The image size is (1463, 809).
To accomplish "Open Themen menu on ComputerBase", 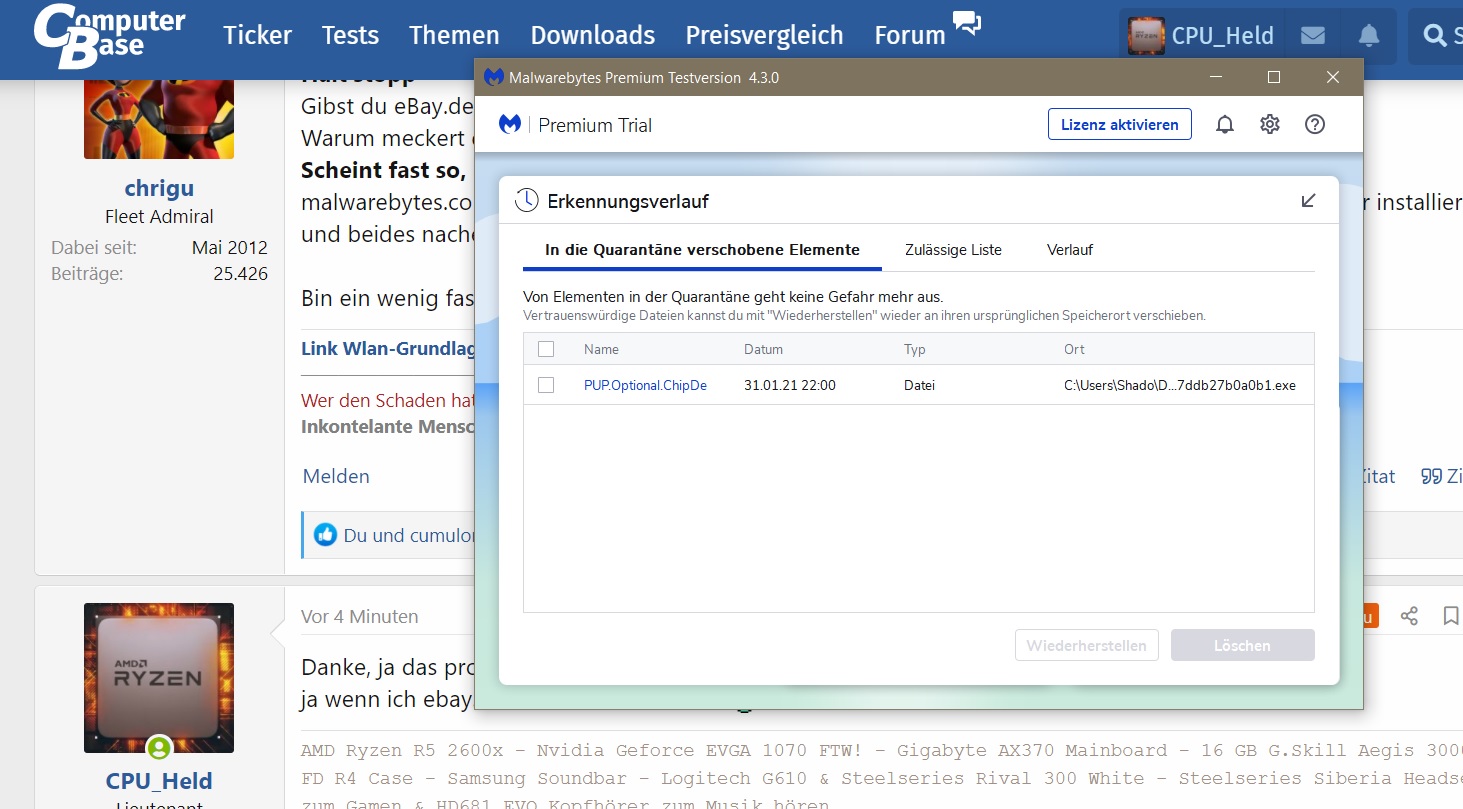I will [454, 35].
